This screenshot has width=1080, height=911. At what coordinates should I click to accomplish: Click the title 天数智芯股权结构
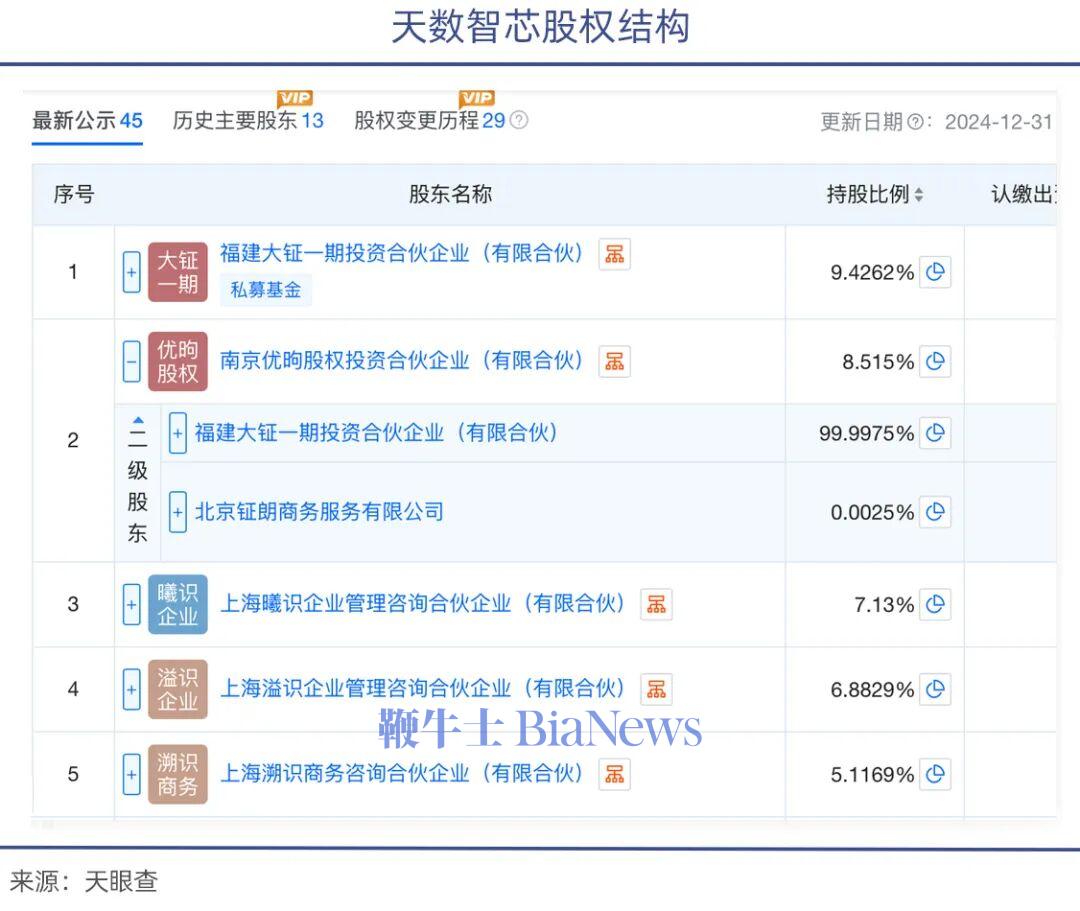[x=540, y=28]
